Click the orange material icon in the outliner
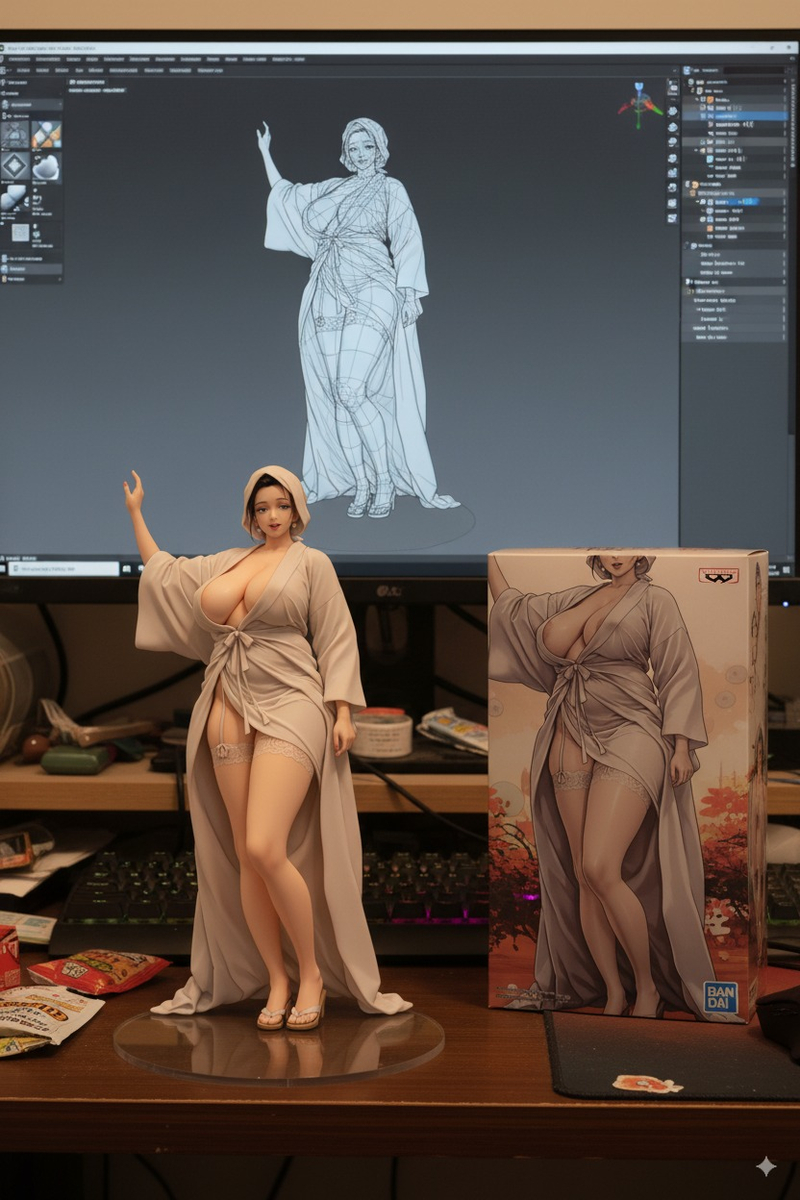 pos(710,99)
